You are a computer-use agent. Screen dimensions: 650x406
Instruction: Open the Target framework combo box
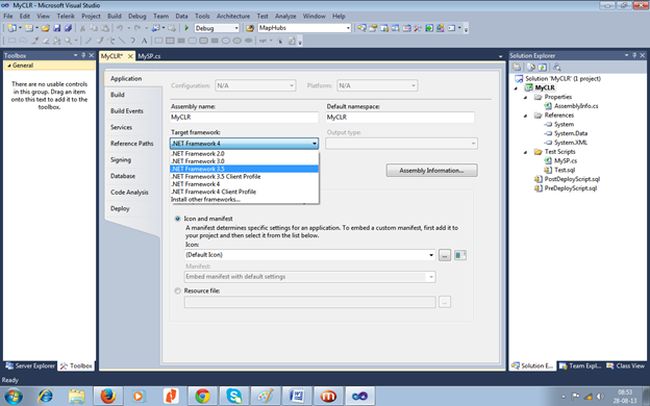pos(244,143)
